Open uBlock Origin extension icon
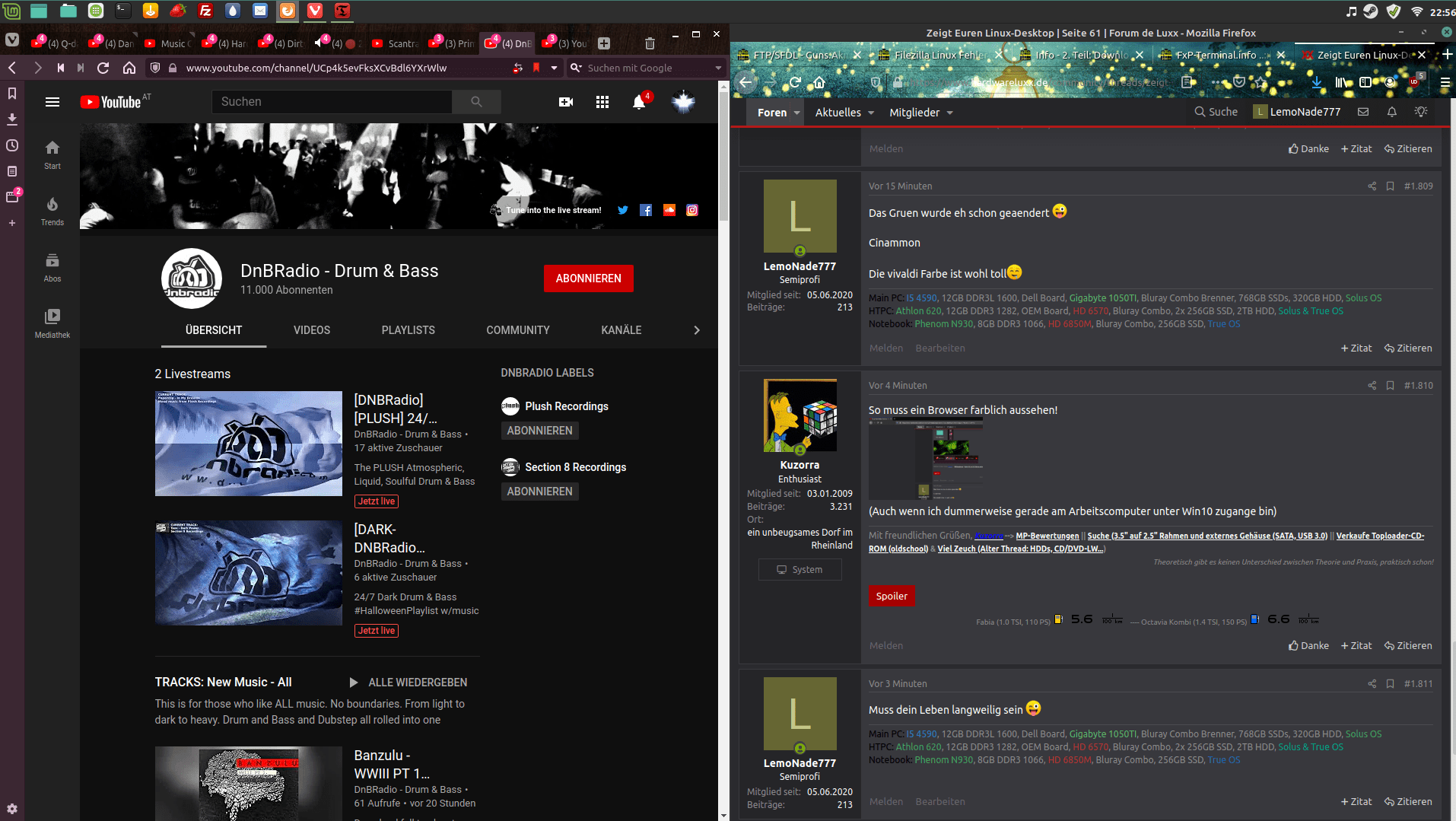The width and height of the screenshot is (1456, 821). click(1416, 81)
